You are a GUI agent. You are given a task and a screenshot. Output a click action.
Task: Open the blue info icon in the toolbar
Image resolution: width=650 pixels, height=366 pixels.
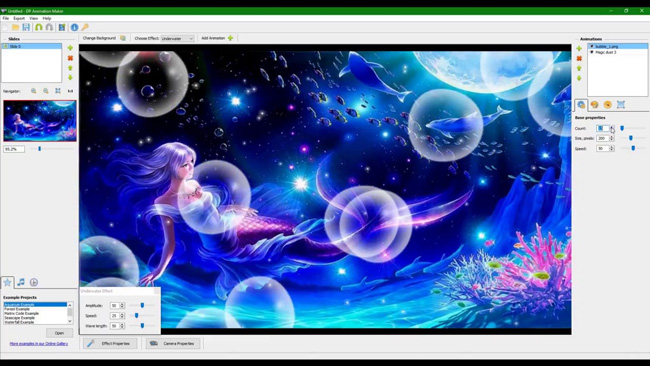click(74, 27)
